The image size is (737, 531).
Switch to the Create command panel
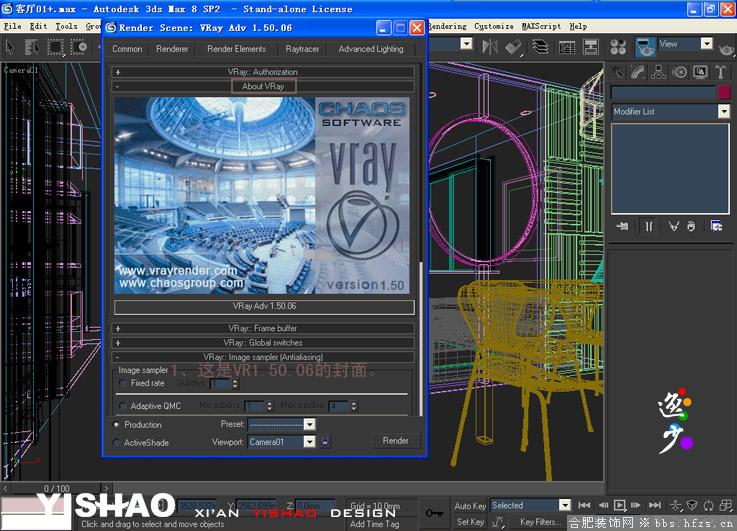point(619,72)
